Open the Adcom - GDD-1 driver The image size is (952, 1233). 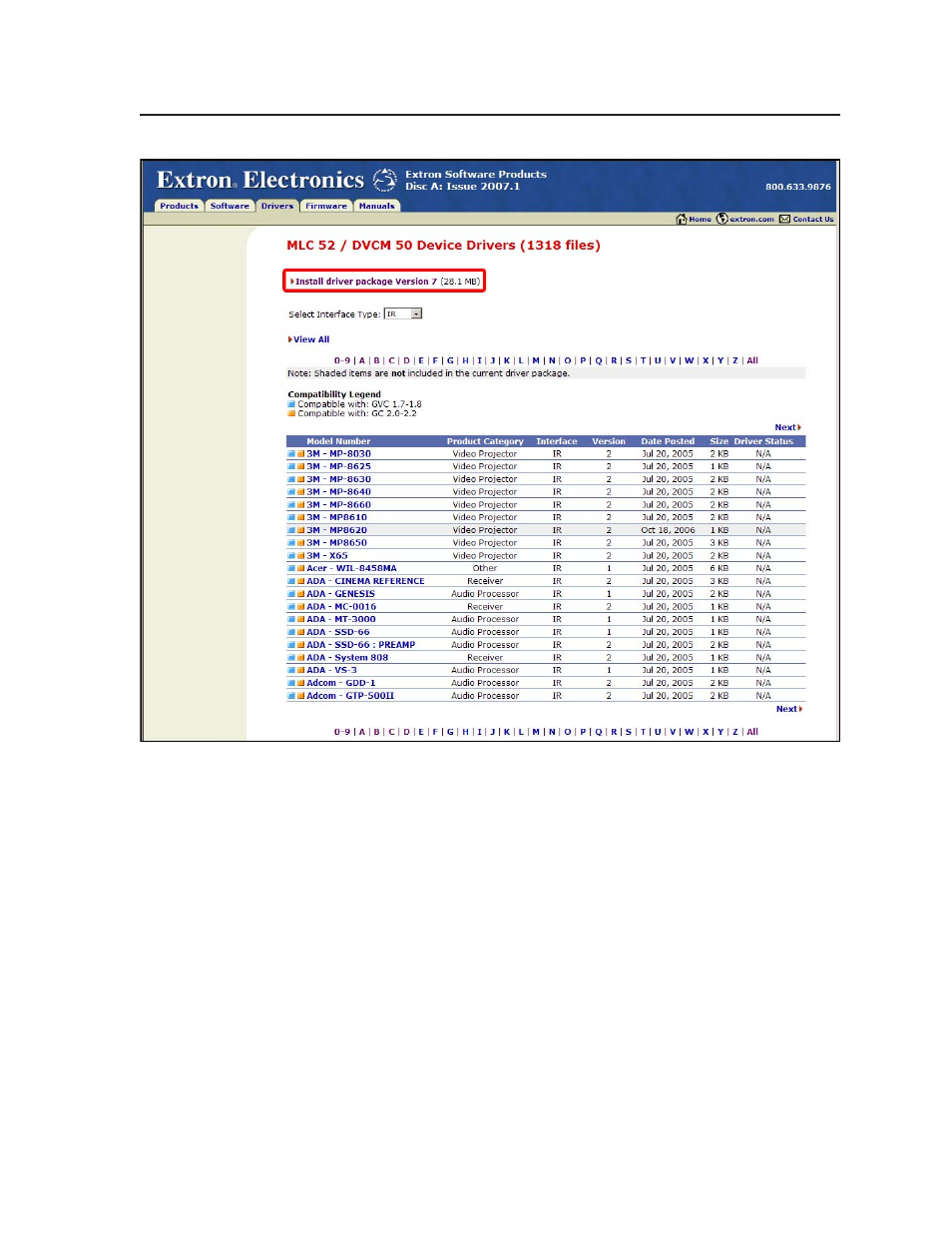coord(341,683)
